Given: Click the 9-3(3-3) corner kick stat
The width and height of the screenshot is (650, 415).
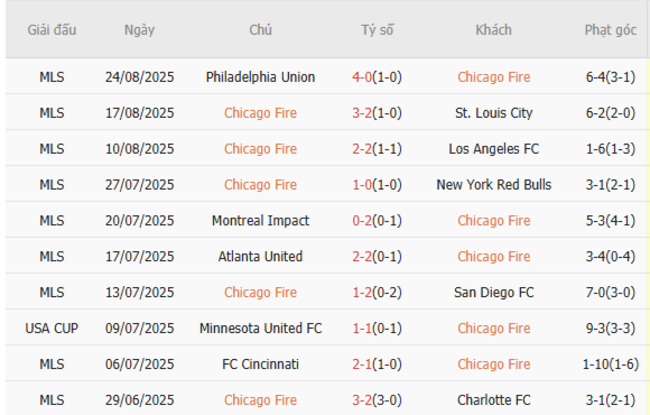Looking at the screenshot, I should tap(610, 329).
